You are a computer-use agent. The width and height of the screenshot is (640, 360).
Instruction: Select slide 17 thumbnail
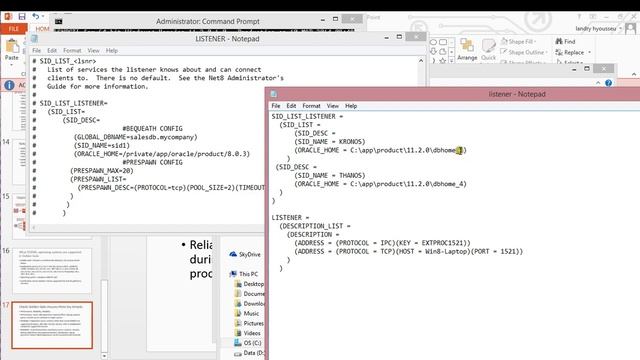pyautogui.click(x=52, y=325)
